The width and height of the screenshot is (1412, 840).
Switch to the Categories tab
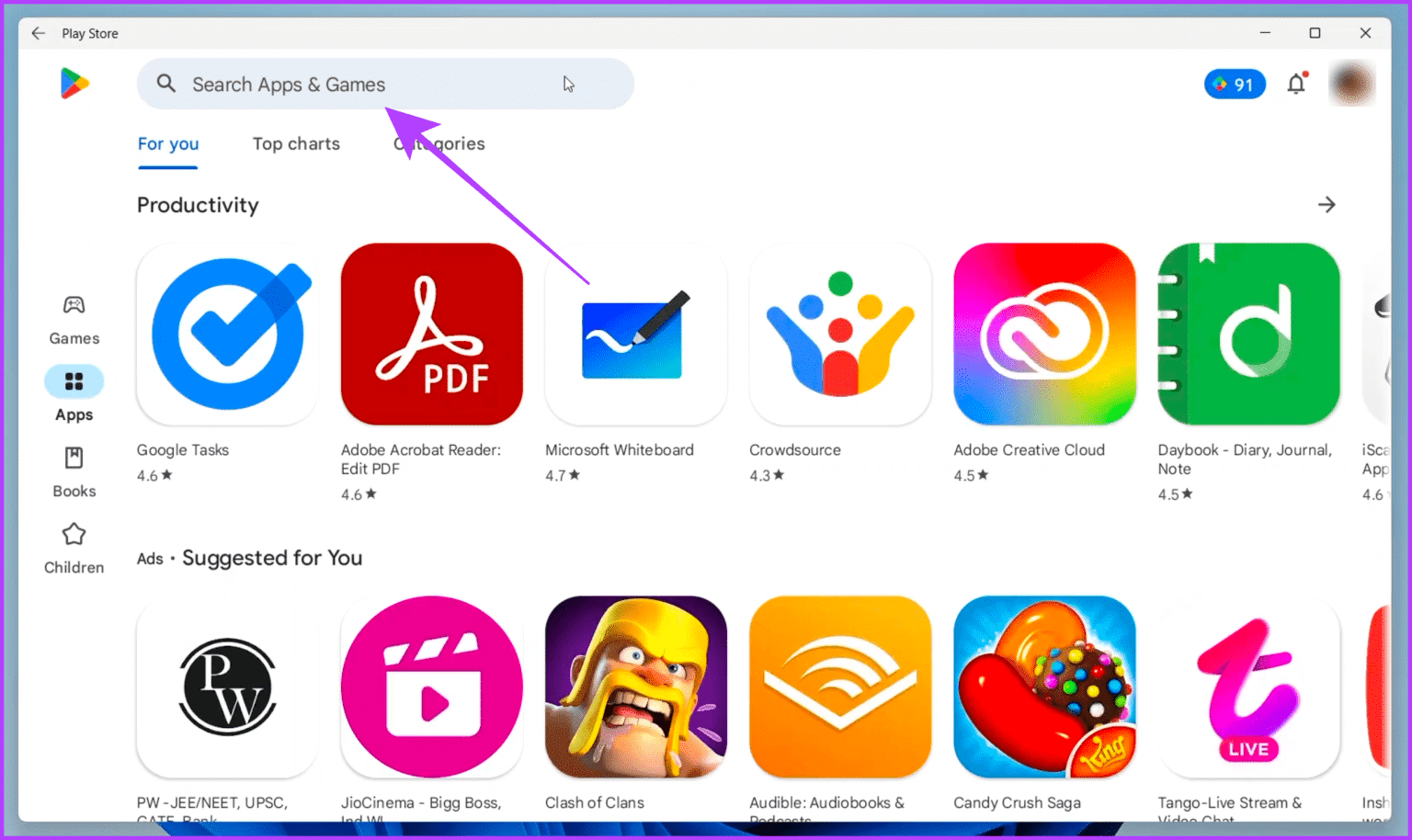(x=439, y=144)
